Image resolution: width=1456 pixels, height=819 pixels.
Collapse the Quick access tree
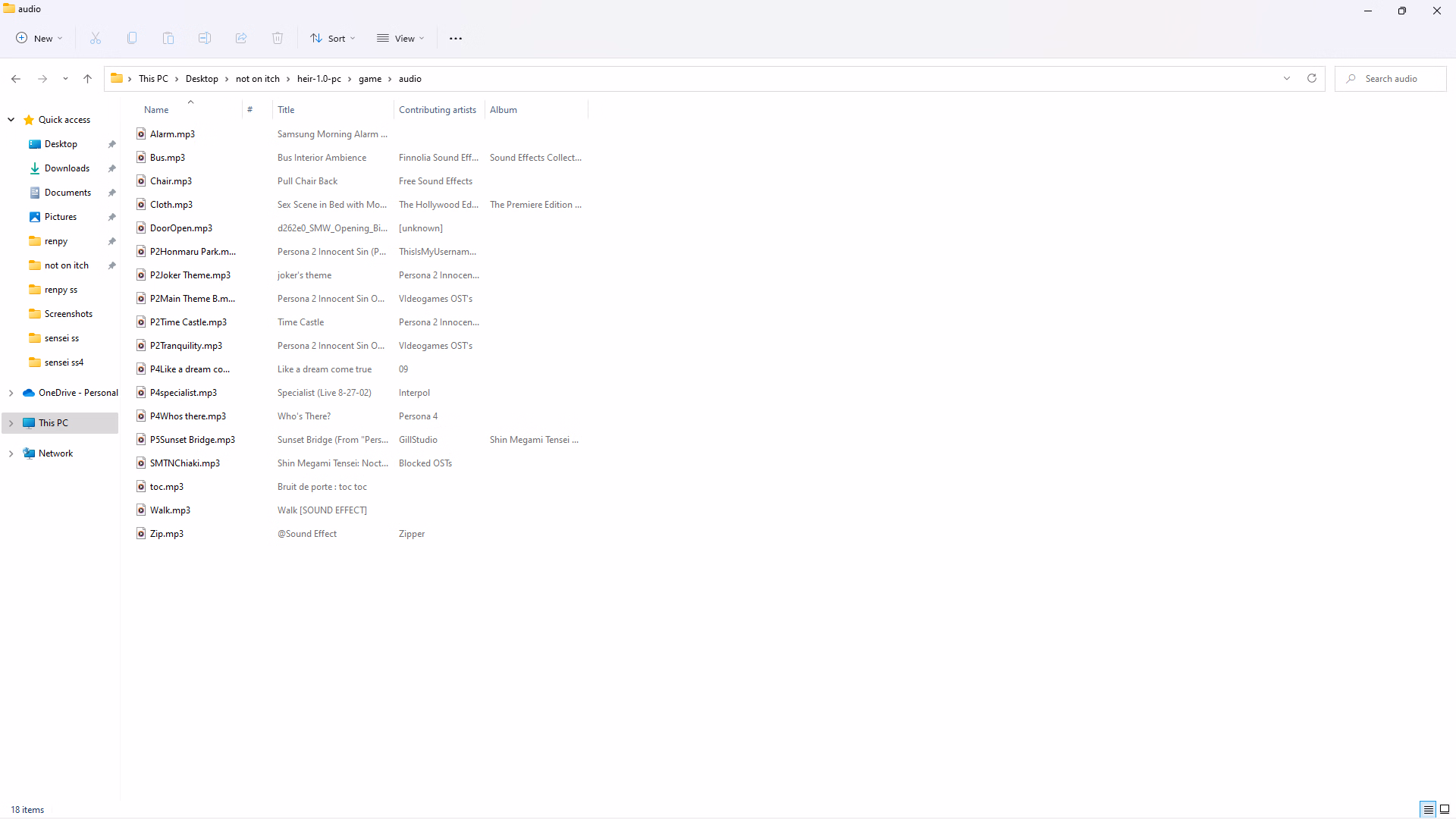tap(11, 120)
